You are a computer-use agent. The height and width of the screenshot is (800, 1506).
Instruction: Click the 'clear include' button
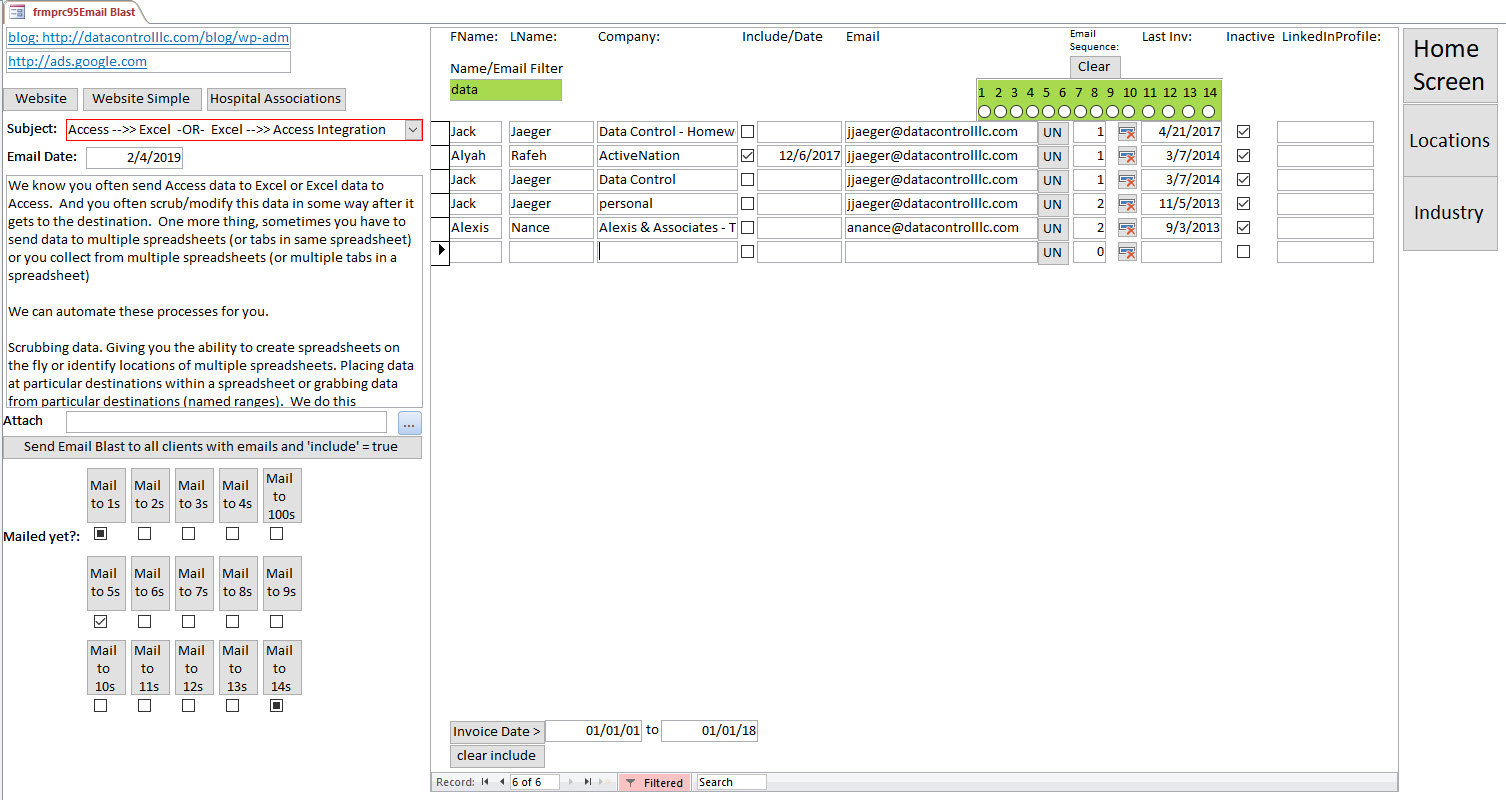tap(496, 755)
